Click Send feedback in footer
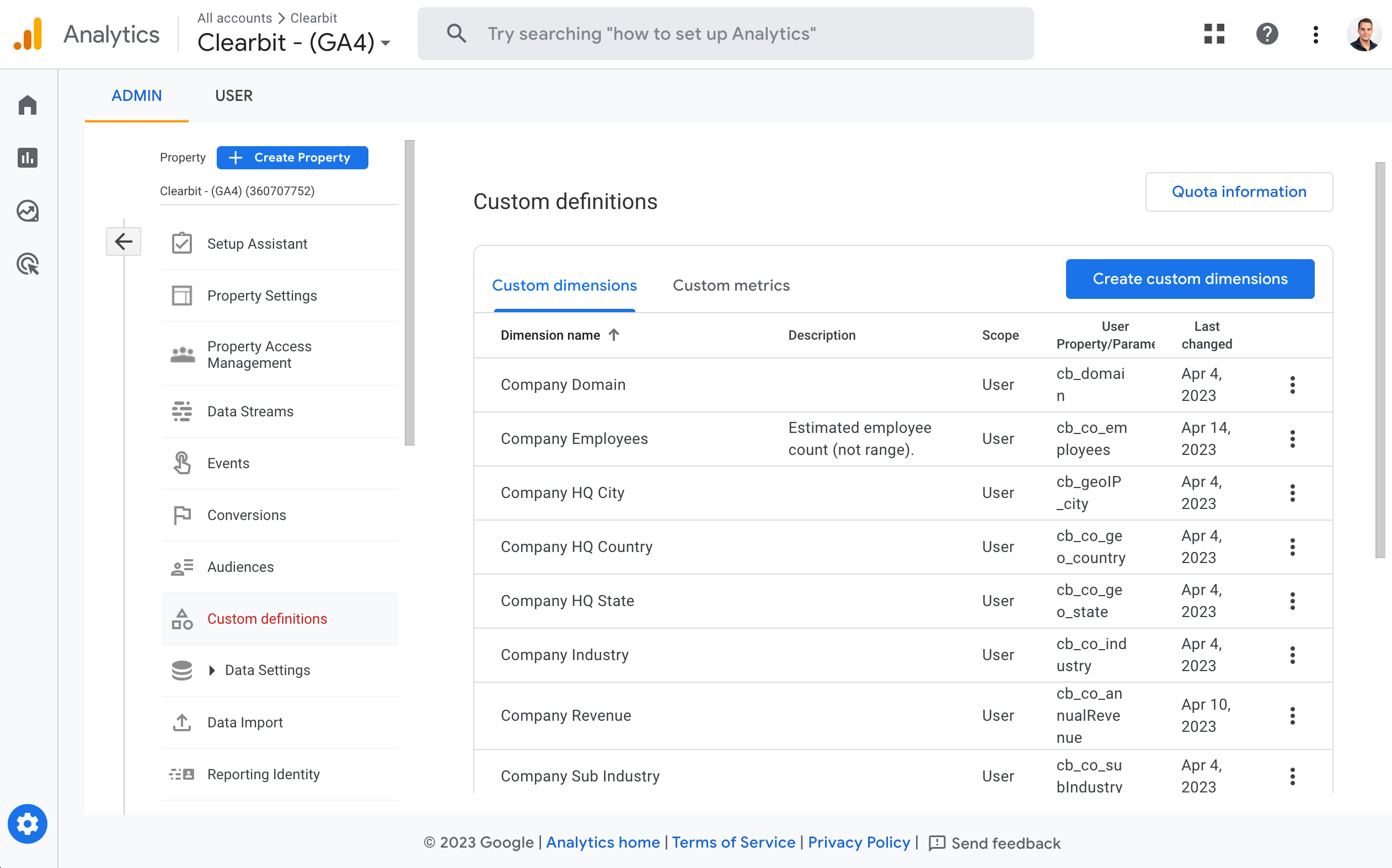This screenshot has width=1392, height=868. click(994, 843)
